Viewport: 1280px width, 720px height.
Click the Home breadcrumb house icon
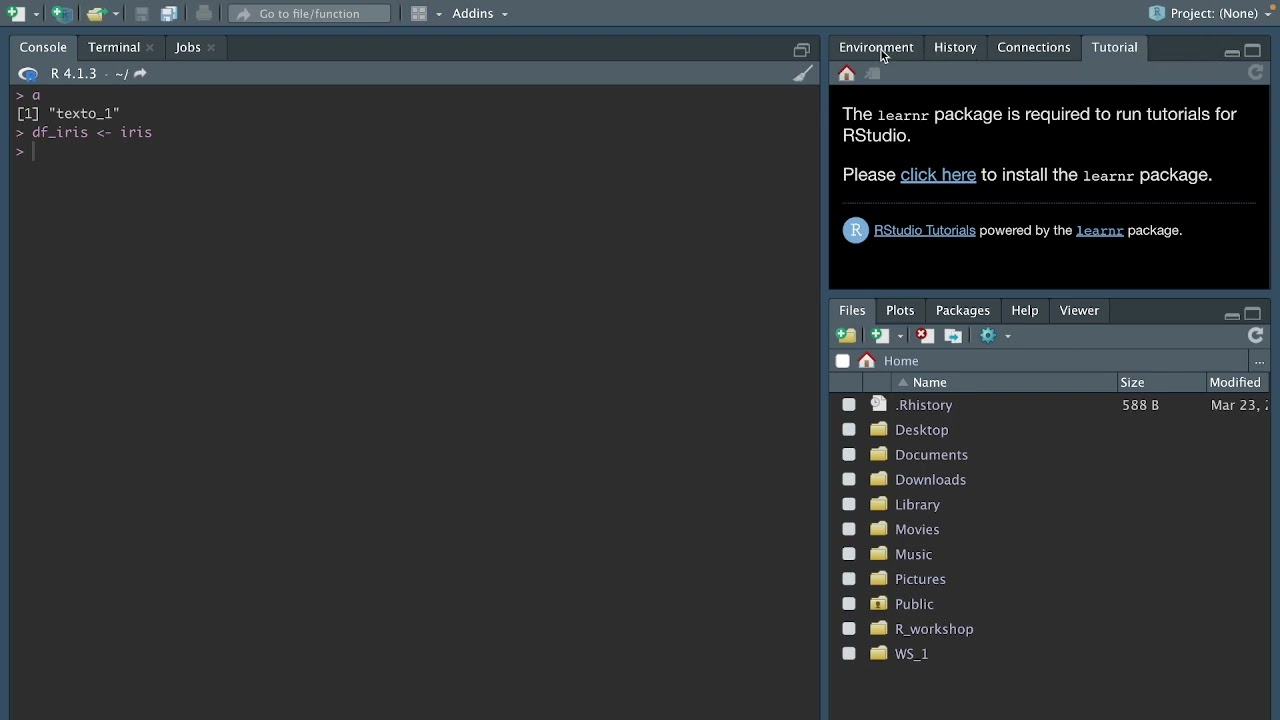pos(867,361)
